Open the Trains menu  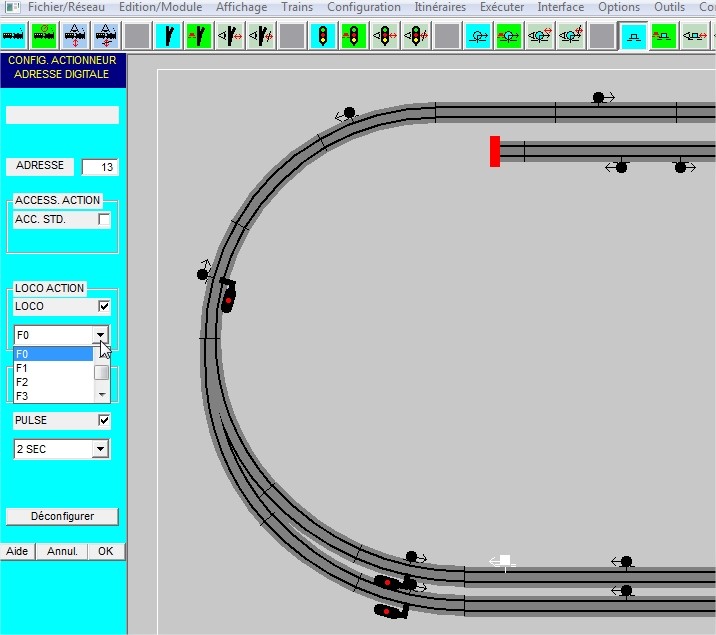point(297,7)
